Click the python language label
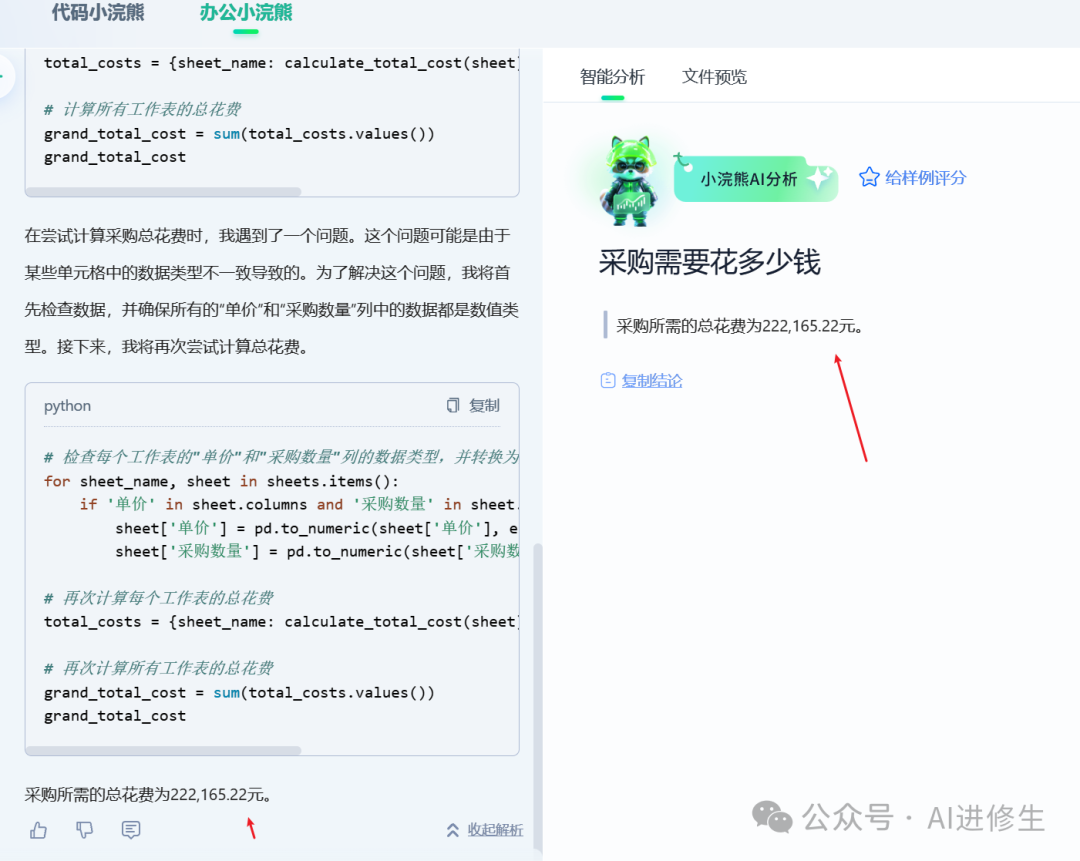The height and width of the screenshot is (861, 1080). coord(68,406)
